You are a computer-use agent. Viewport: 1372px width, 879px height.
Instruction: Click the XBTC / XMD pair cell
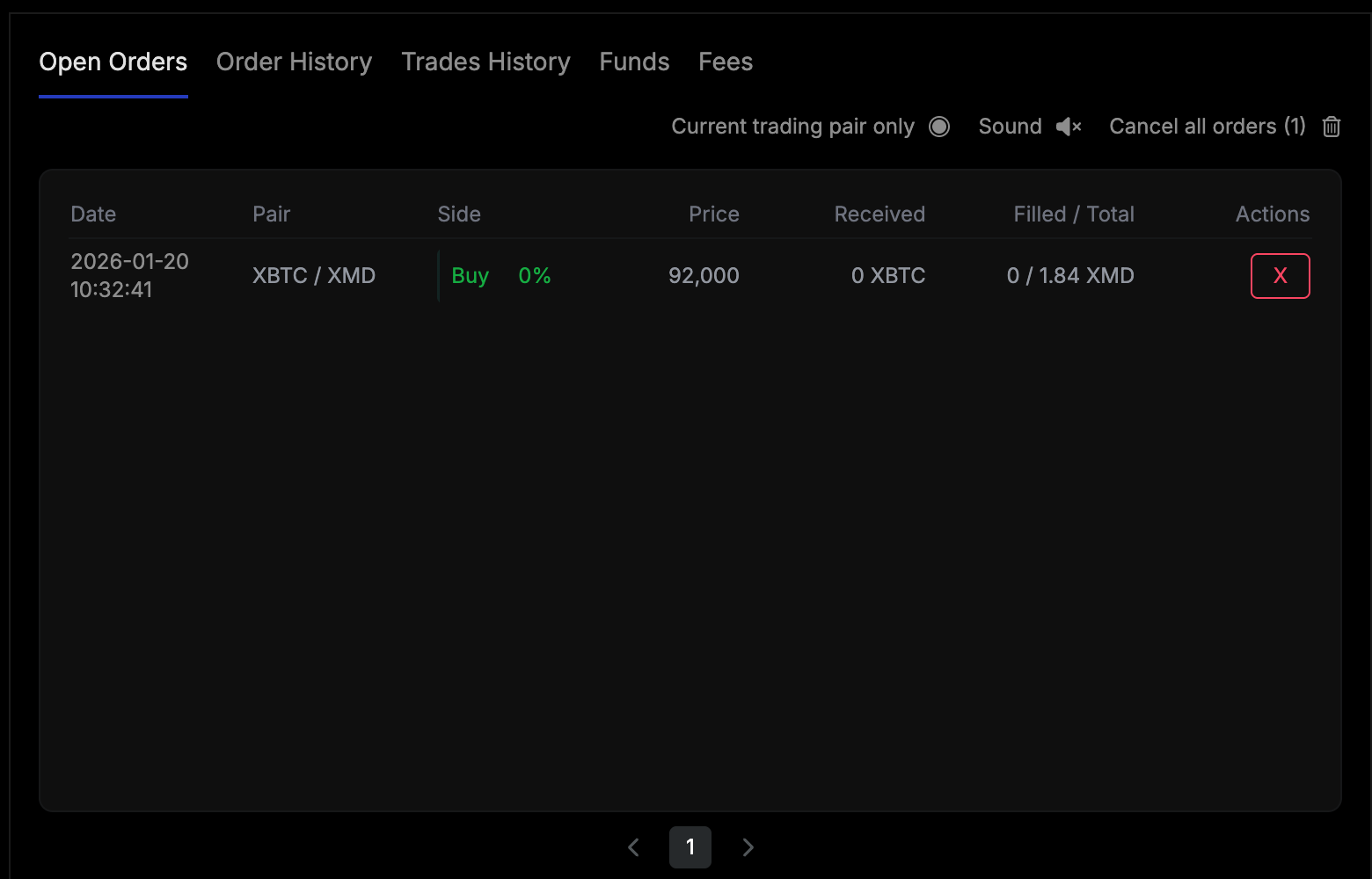click(314, 276)
